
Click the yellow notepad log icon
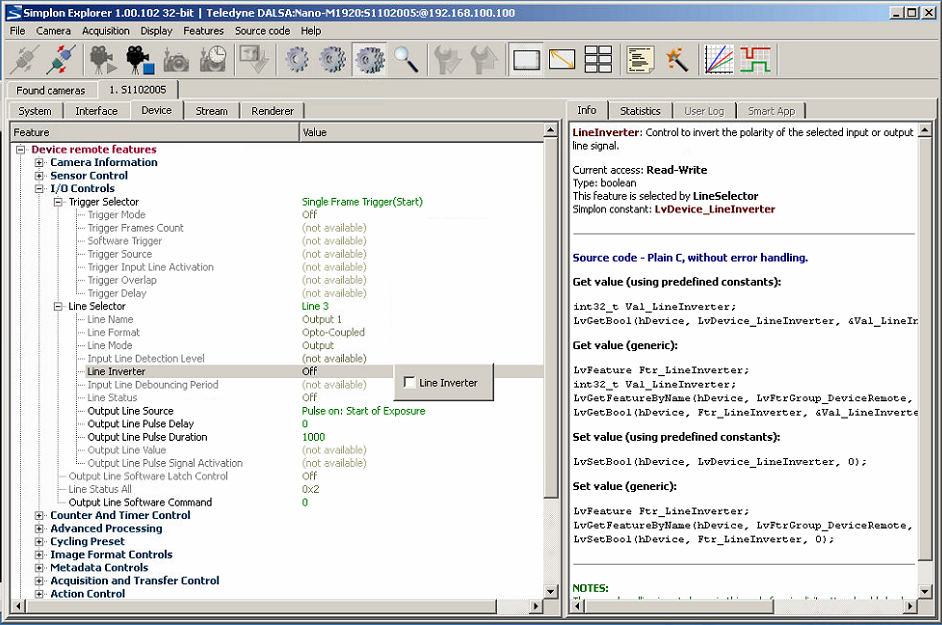640,60
